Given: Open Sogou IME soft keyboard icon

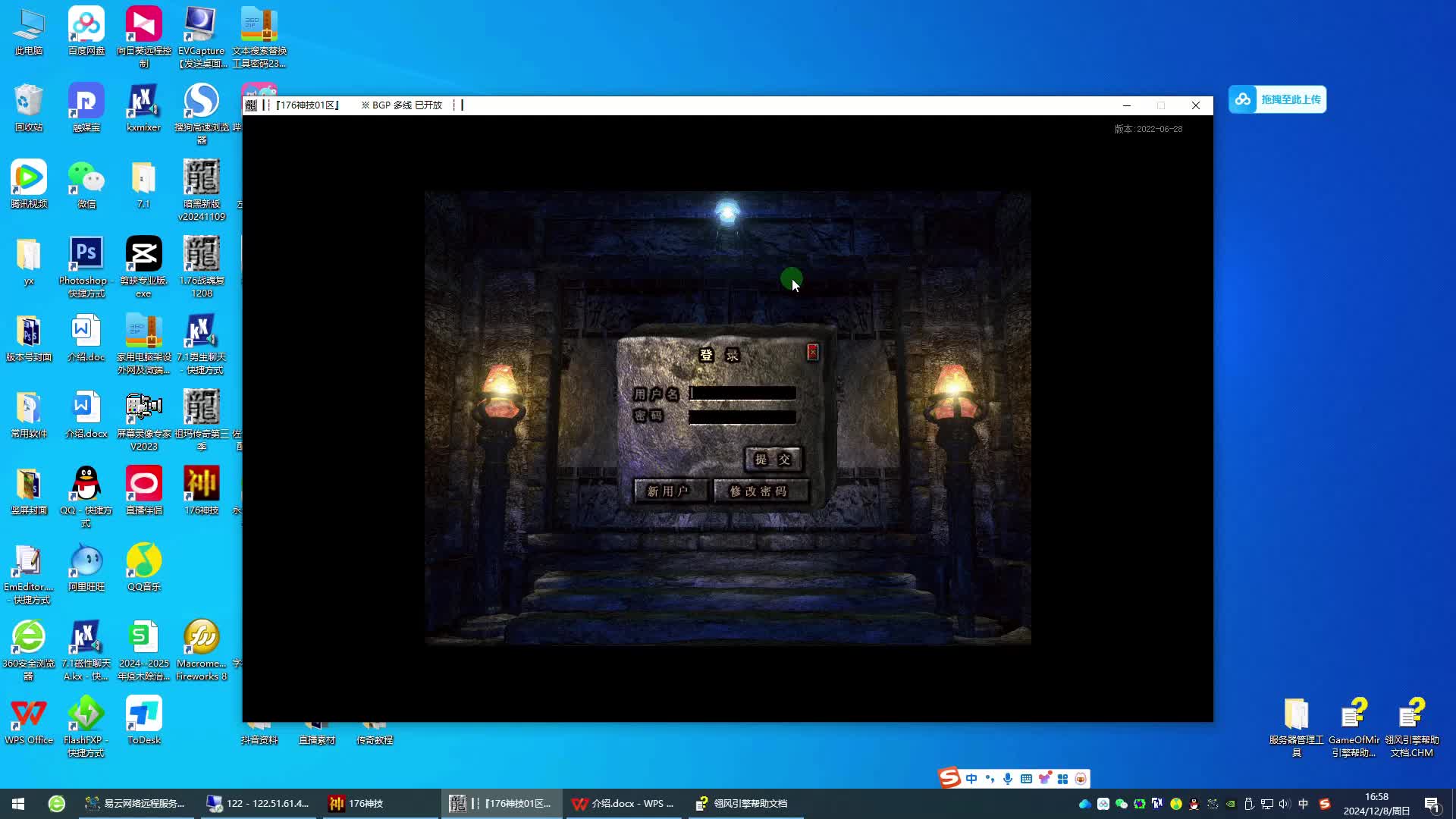Looking at the screenshot, I should [1026, 779].
